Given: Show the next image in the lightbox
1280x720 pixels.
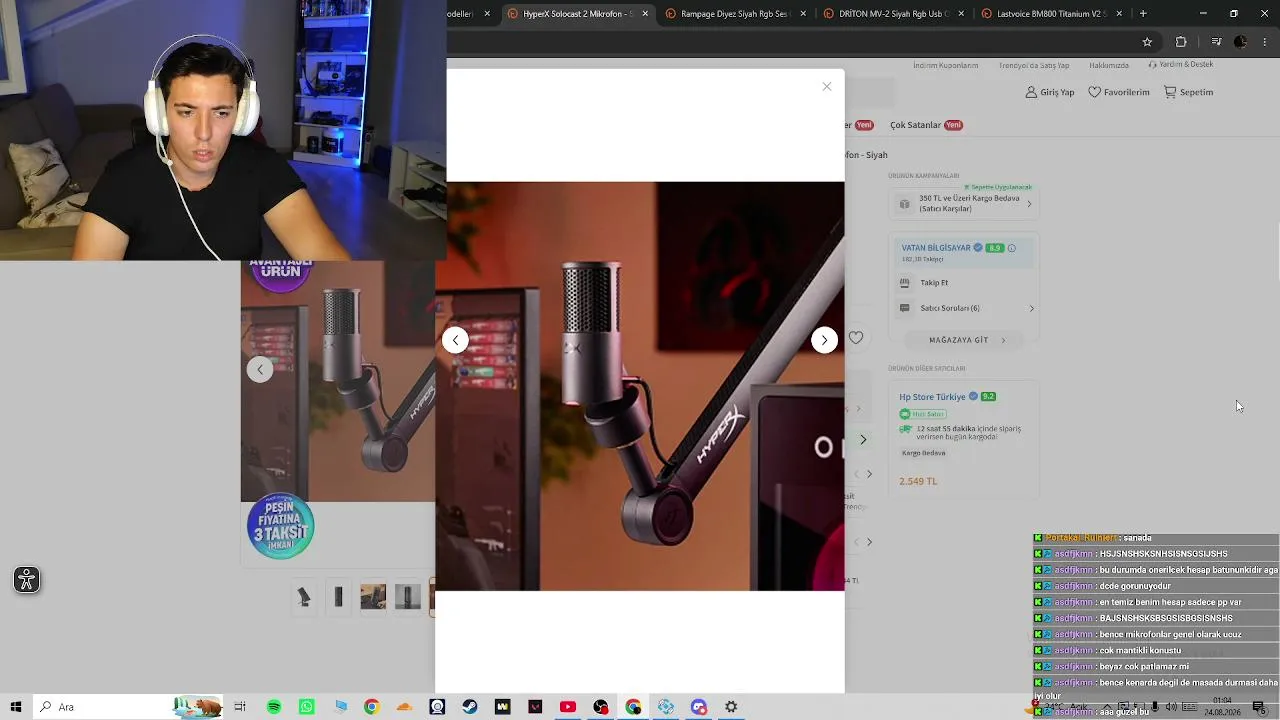Looking at the screenshot, I should 824,340.
